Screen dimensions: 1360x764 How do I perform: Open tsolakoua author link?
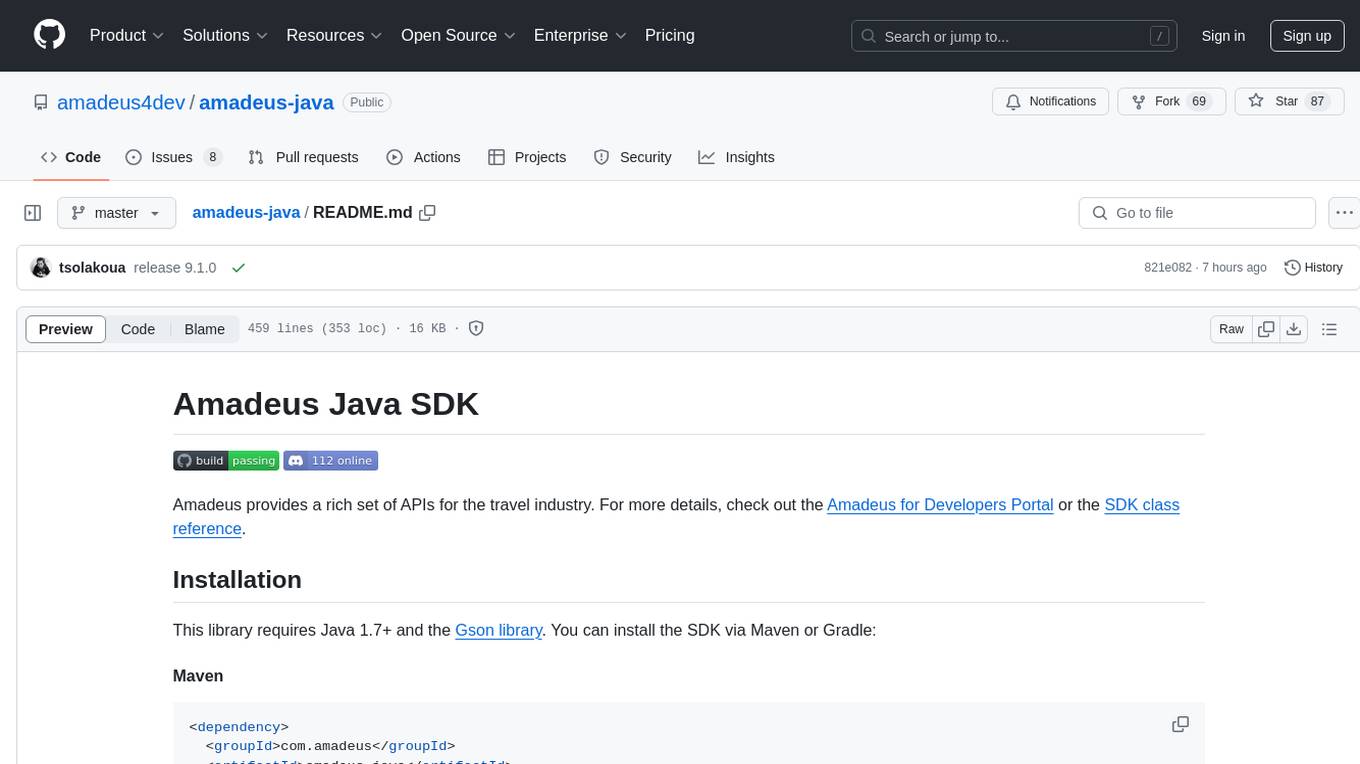[x=92, y=268]
